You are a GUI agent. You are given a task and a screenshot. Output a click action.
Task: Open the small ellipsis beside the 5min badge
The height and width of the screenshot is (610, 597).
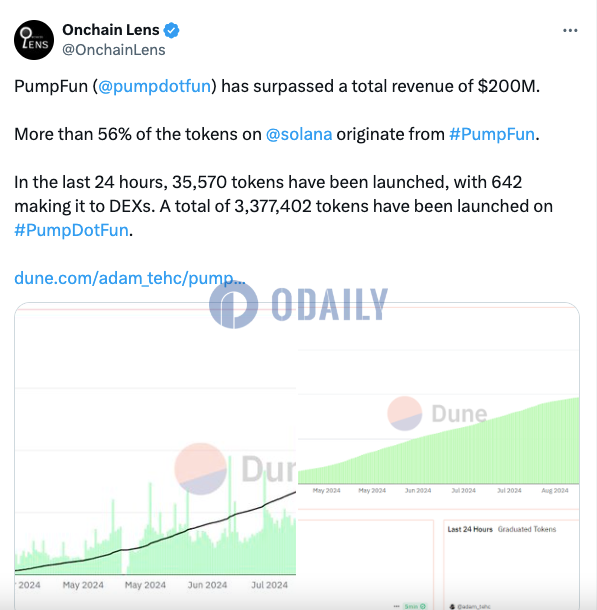tap(396, 606)
